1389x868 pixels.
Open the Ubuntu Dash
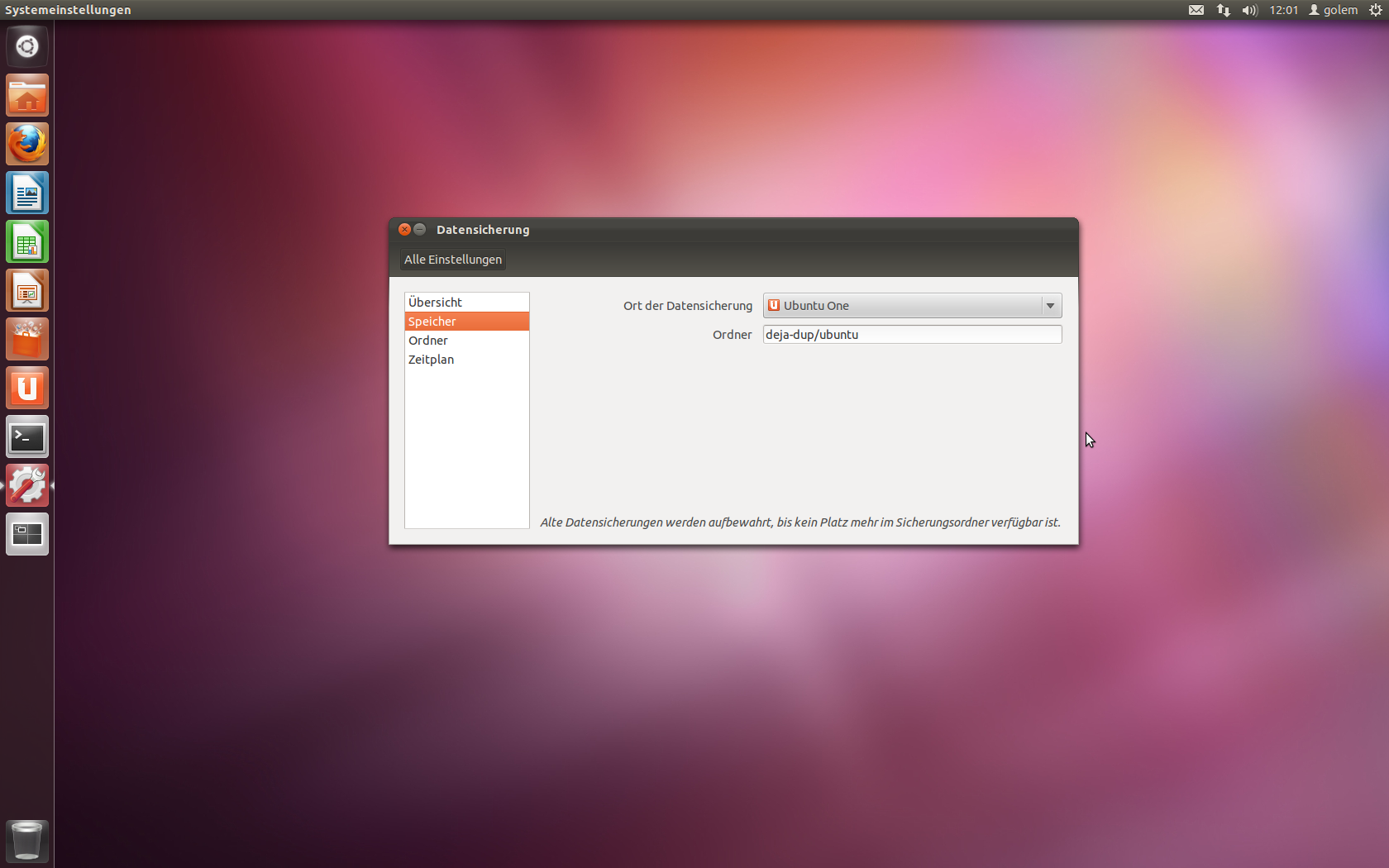27,46
